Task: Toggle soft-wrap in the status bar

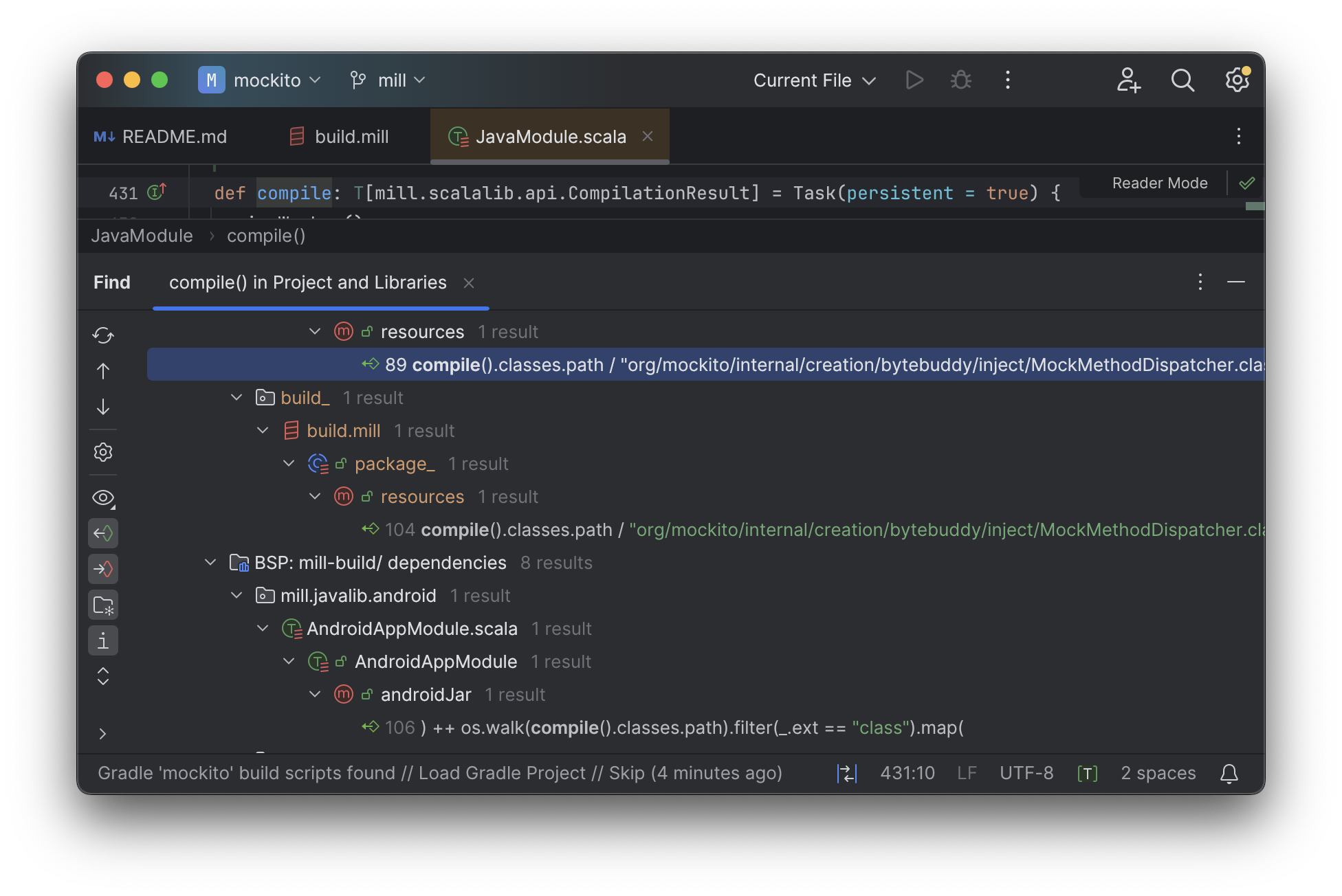Action: 846,773
